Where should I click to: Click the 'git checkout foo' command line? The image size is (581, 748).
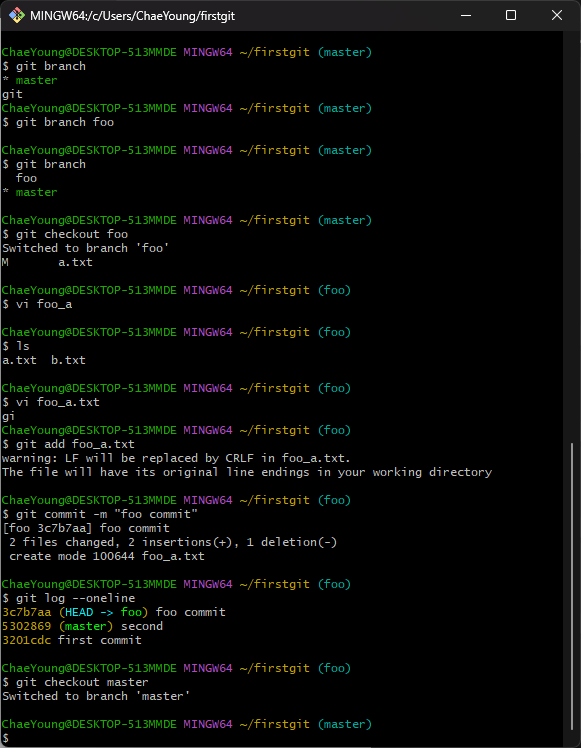[65, 234]
